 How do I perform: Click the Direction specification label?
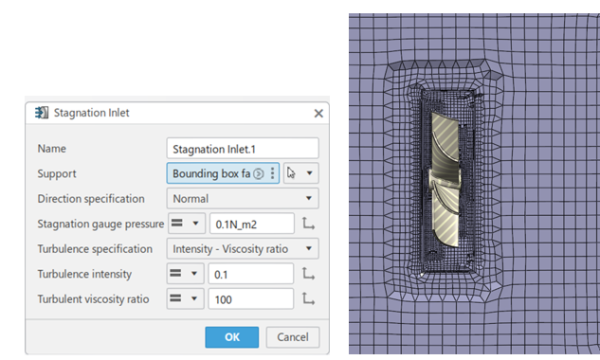[x=91, y=199]
